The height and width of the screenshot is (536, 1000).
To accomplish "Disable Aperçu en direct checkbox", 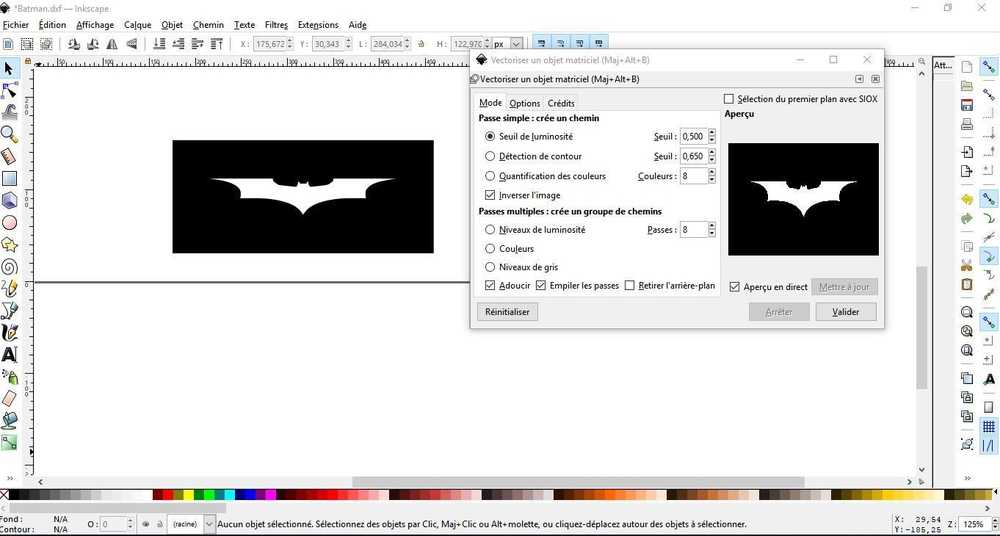I will point(734,287).
